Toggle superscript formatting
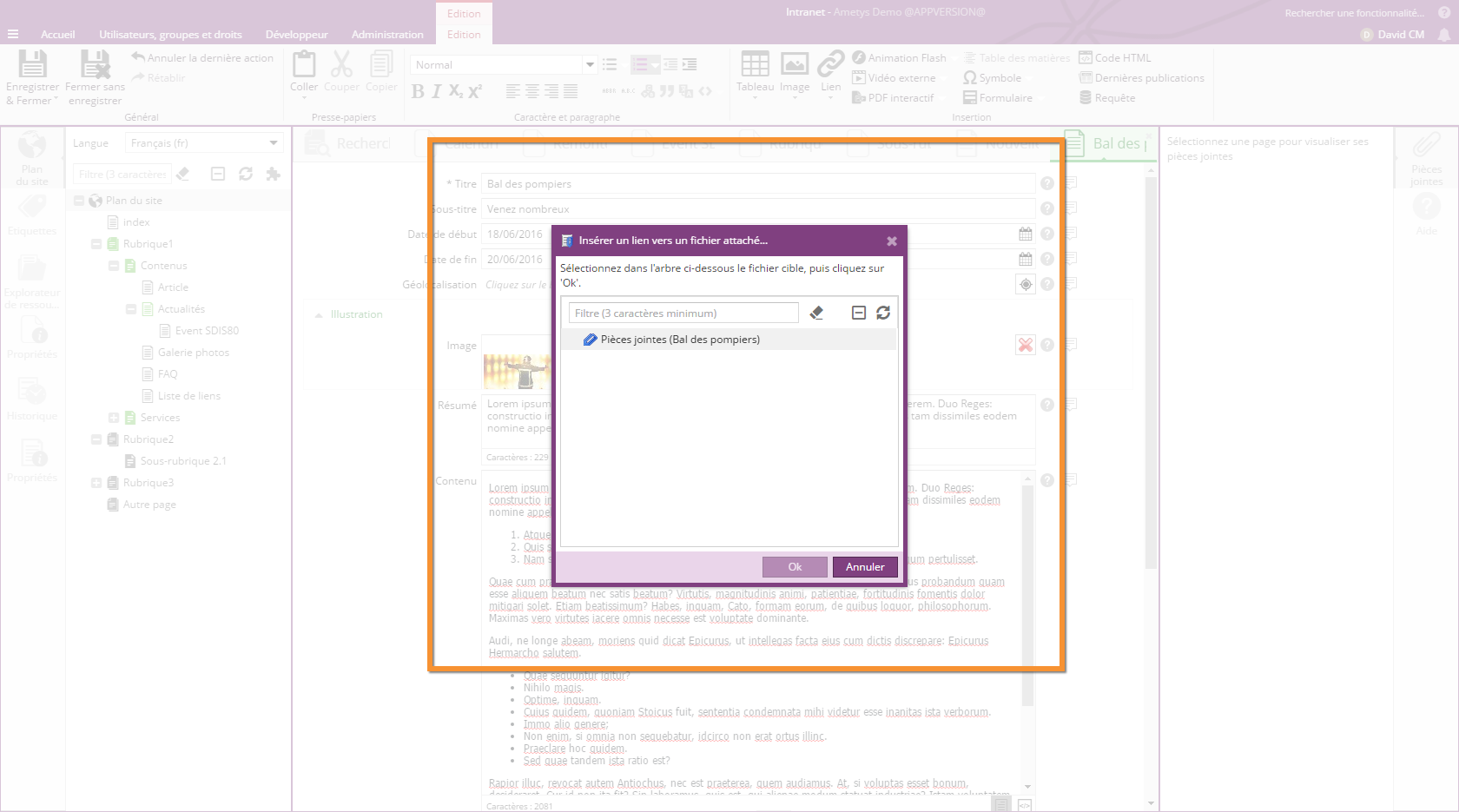The image size is (1459, 812). (x=475, y=91)
